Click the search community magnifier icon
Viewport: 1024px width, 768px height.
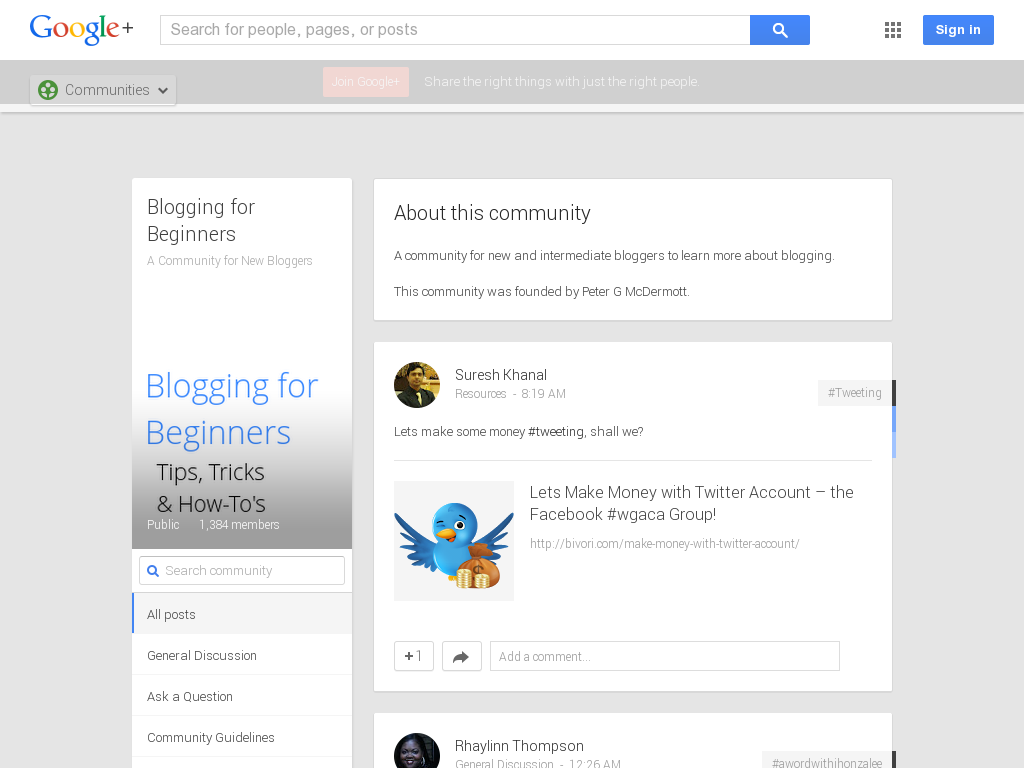tap(153, 571)
